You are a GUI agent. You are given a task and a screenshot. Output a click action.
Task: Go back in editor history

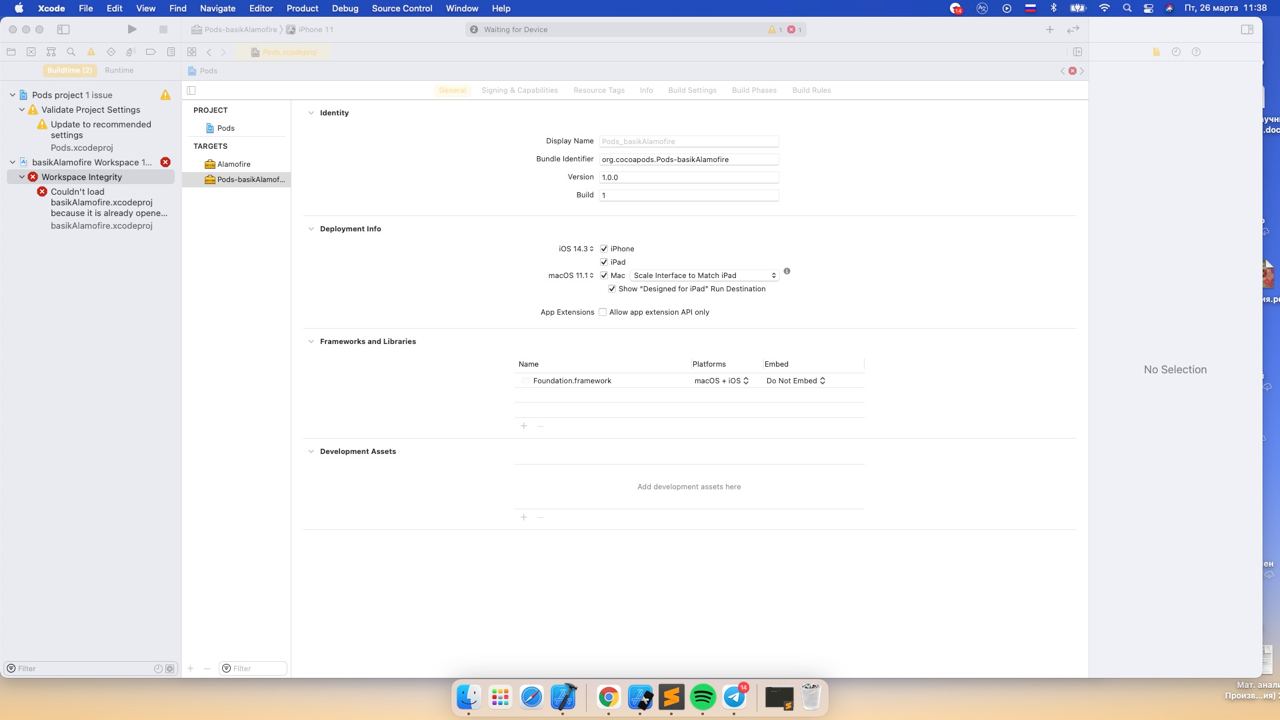(x=209, y=52)
